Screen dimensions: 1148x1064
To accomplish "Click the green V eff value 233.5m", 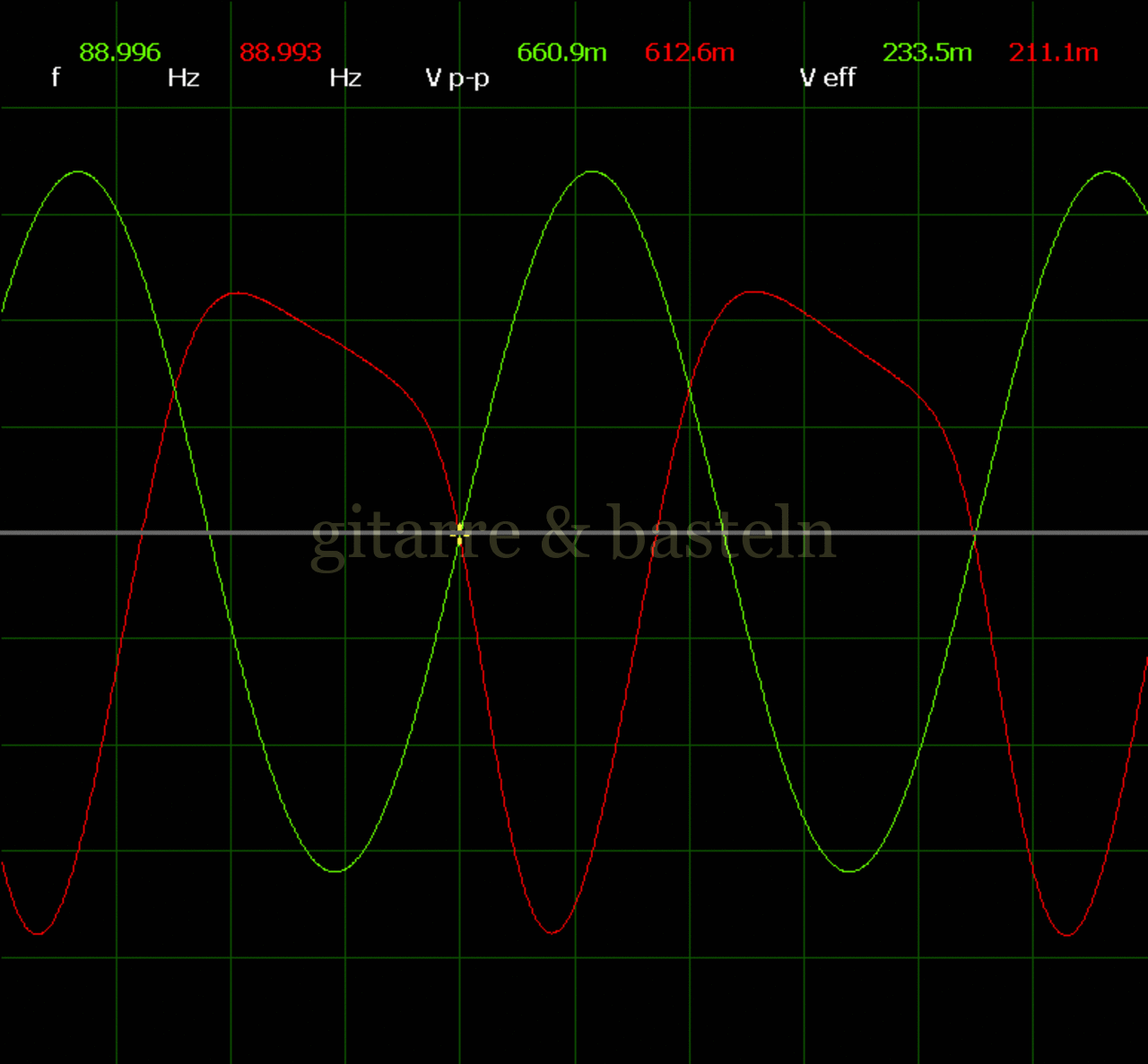I will (x=926, y=52).
